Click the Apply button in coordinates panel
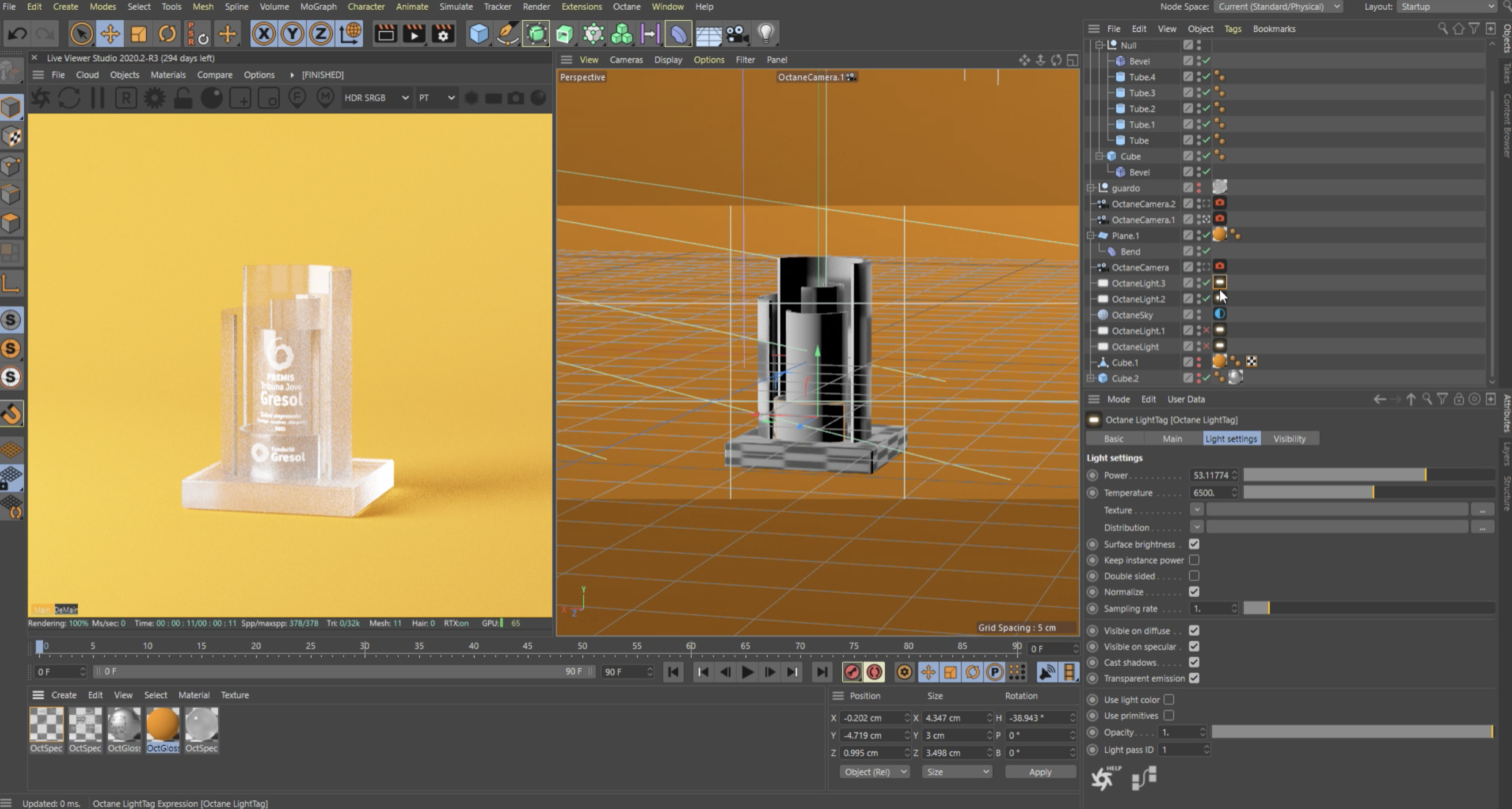The image size is (1512, 809). (1040, 772)
